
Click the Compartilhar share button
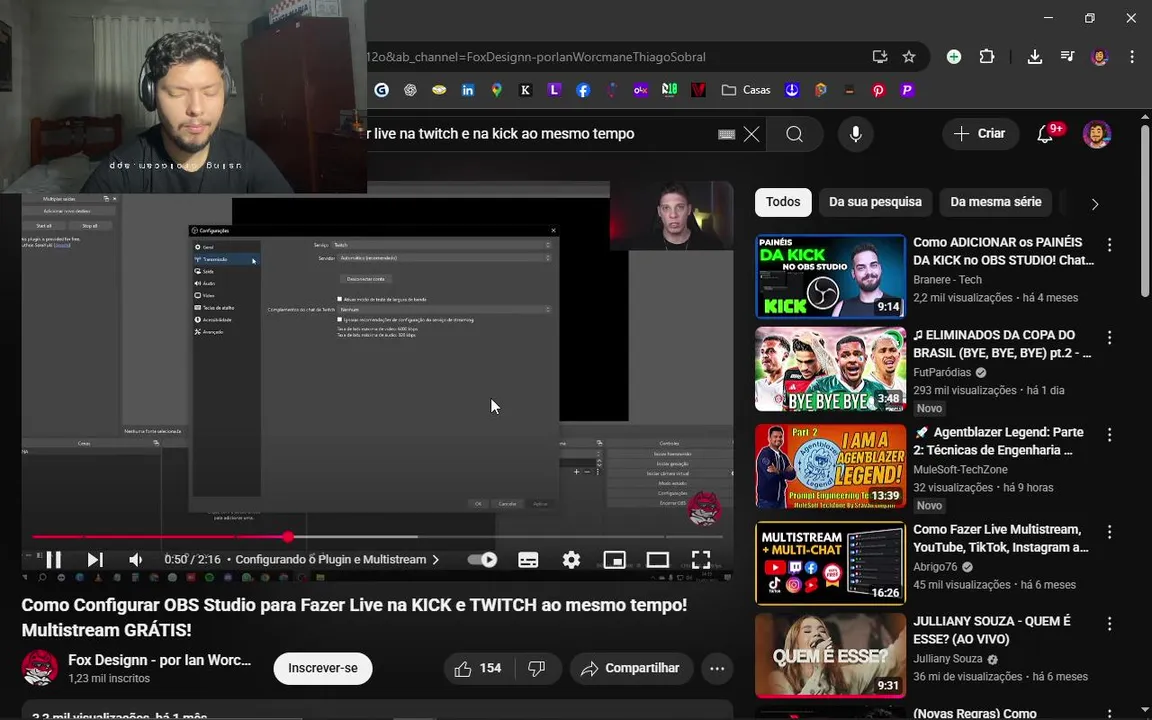pos(631,669)
